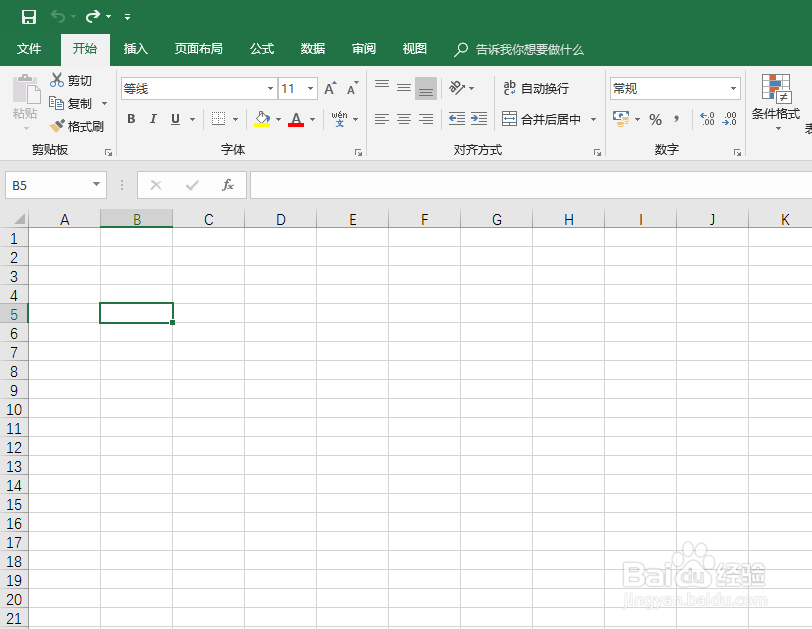Image resolution: width=812 pixels, height=629 pixels.
Task: Click the 粘贴 clipboard icon
Action: pyautogui.click(x=25, y=89)
